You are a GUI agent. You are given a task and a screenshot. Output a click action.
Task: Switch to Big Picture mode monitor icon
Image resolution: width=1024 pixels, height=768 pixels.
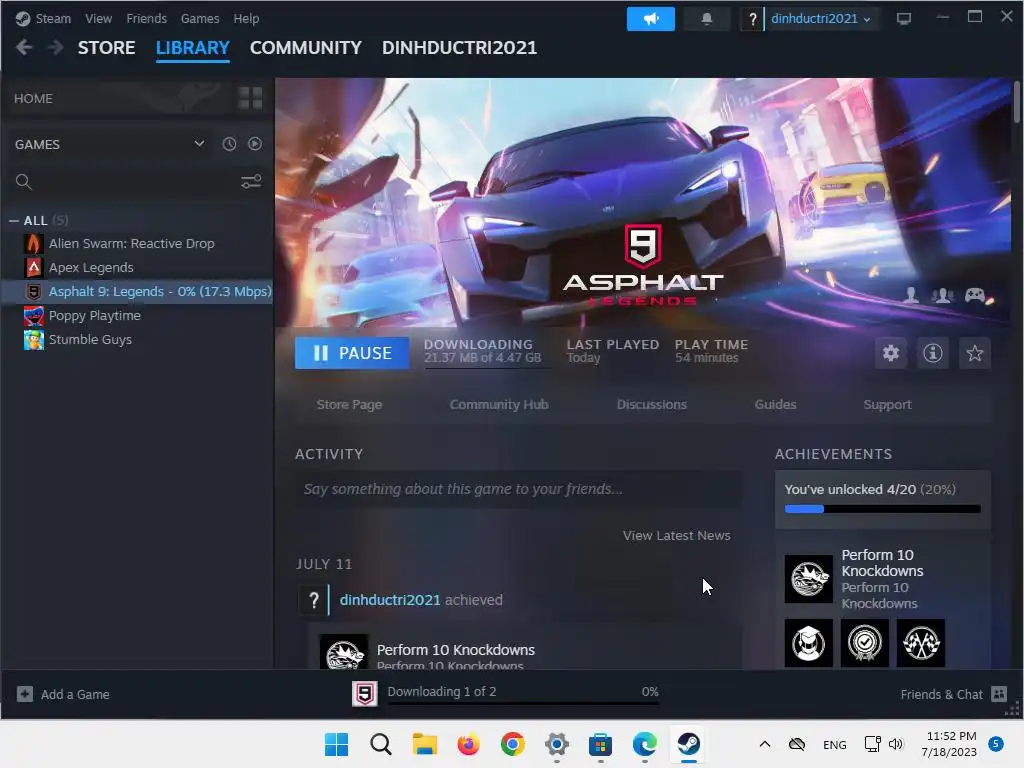(x=903, y=19)
